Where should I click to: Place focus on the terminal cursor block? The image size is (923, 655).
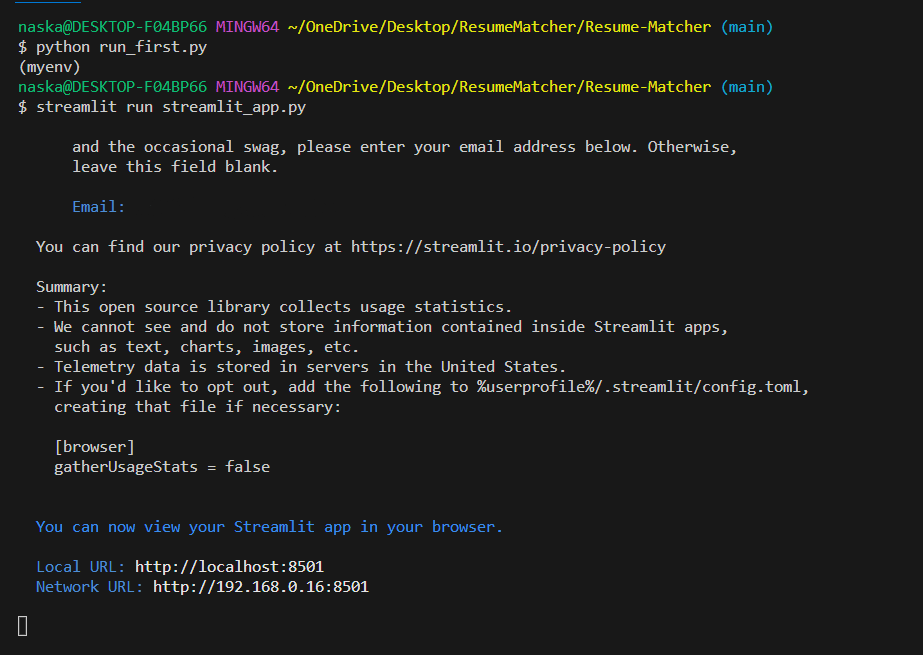[x=23, y=626]
